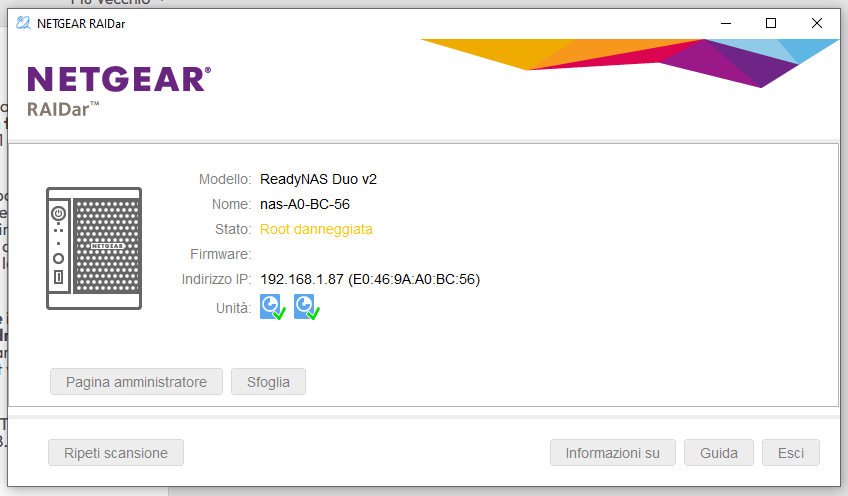This screenshot has width=848, height=496.
Task: Click the ReadyNAS device illustration
Action: (x=94, y=248)
